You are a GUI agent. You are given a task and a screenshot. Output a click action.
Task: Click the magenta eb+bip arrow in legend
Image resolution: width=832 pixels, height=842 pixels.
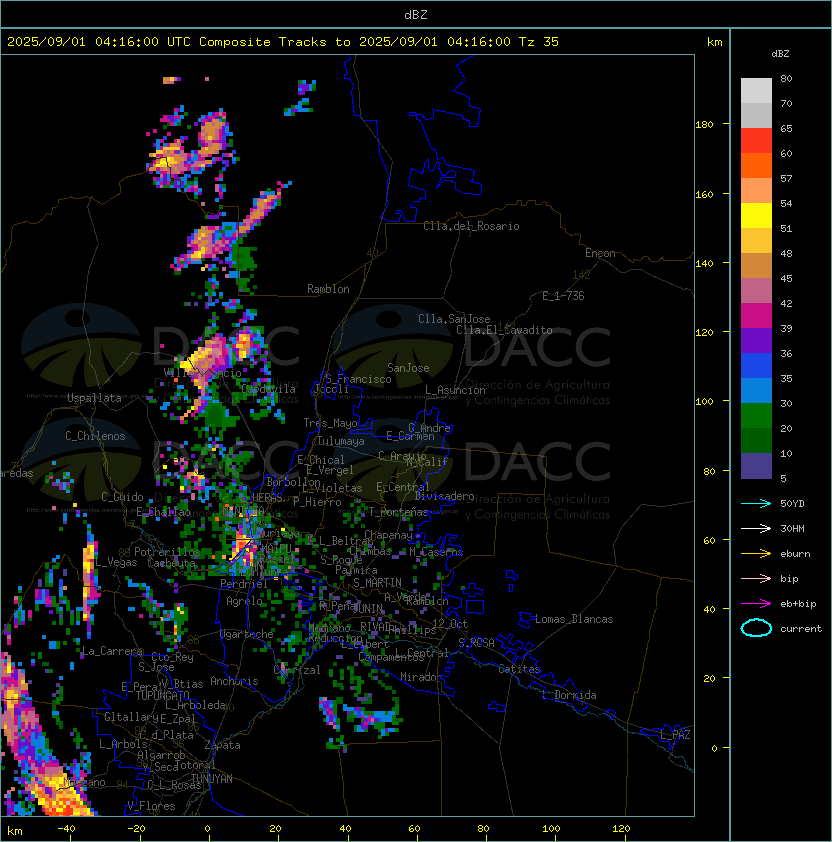(756, 604)
